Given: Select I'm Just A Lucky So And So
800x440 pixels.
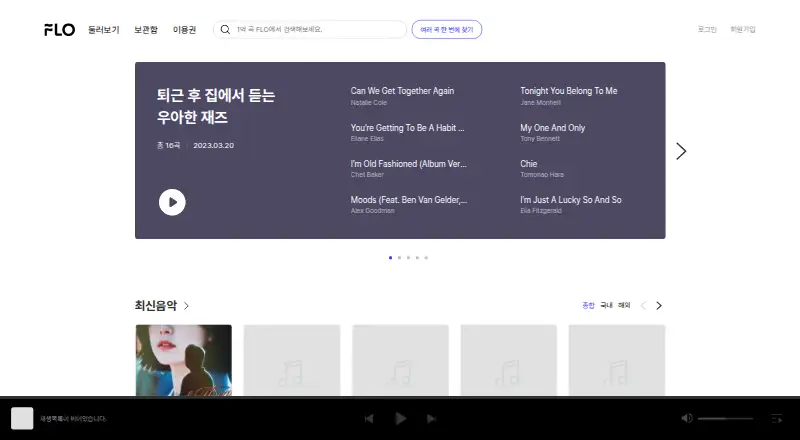Looking at the screenshot, I should [x=571, y=200].
